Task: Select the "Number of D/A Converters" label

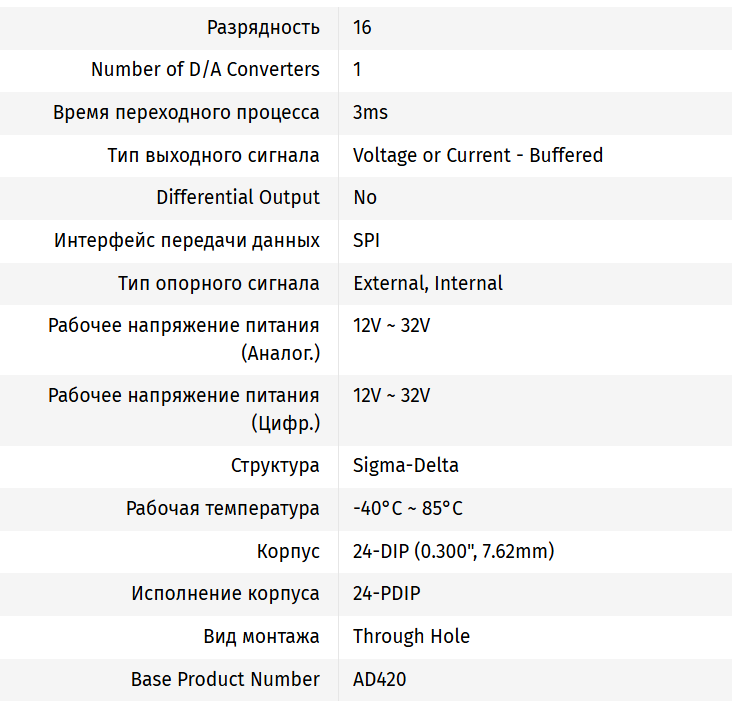Action: (x=205, y=69)
